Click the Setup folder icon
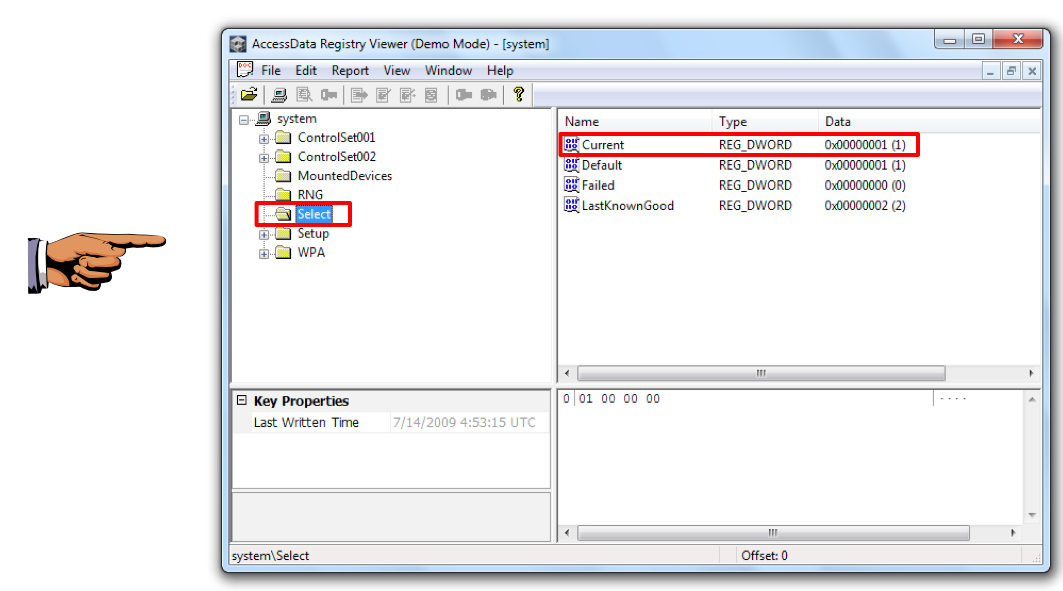 (283, 234)
